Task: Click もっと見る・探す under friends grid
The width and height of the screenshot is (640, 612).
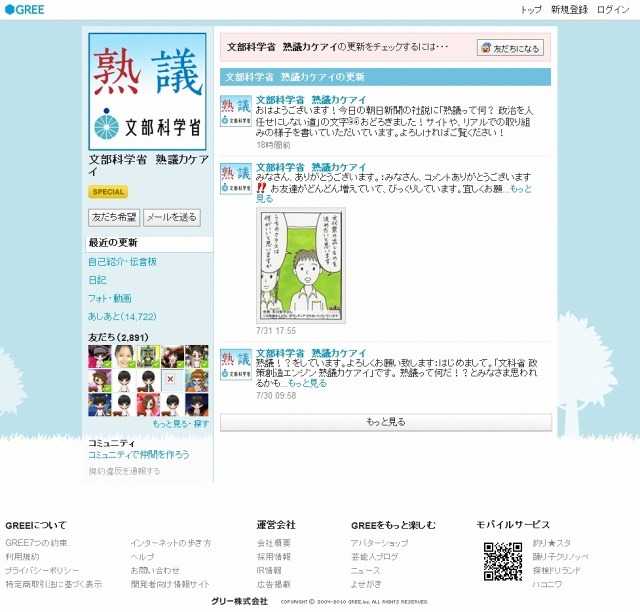Action: tap(180, 424)
